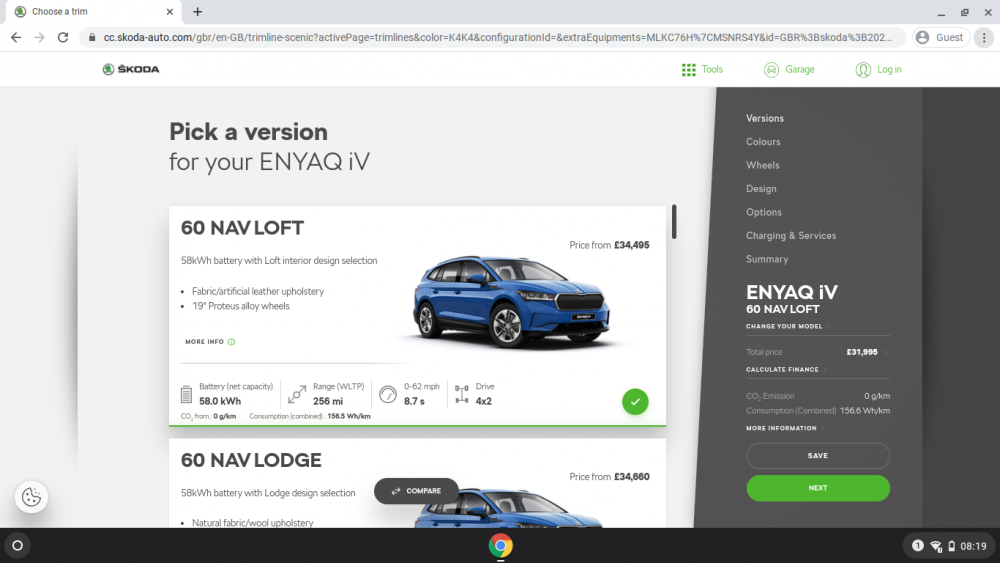Viewport: 1000px width, 563px height.
Task: Open the clock showing 08:19
Action: pyautogui.click(x=973, y=546)
